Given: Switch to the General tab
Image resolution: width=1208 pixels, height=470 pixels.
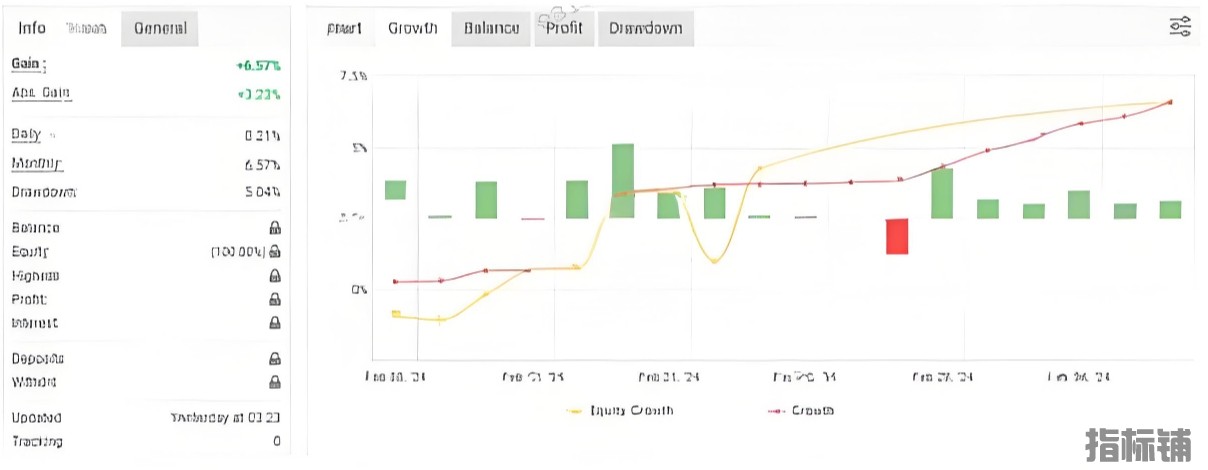Looking at the screenshot, I should [160, 28].
